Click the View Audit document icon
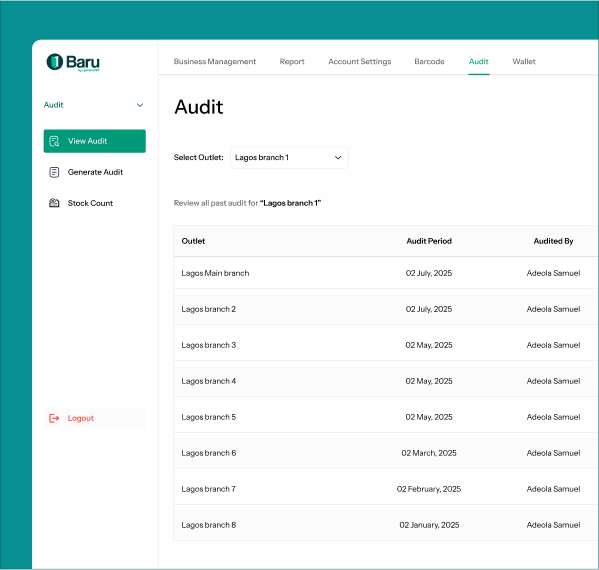The width and height of the screenshot is (599, 570). [x=54, y=141]
